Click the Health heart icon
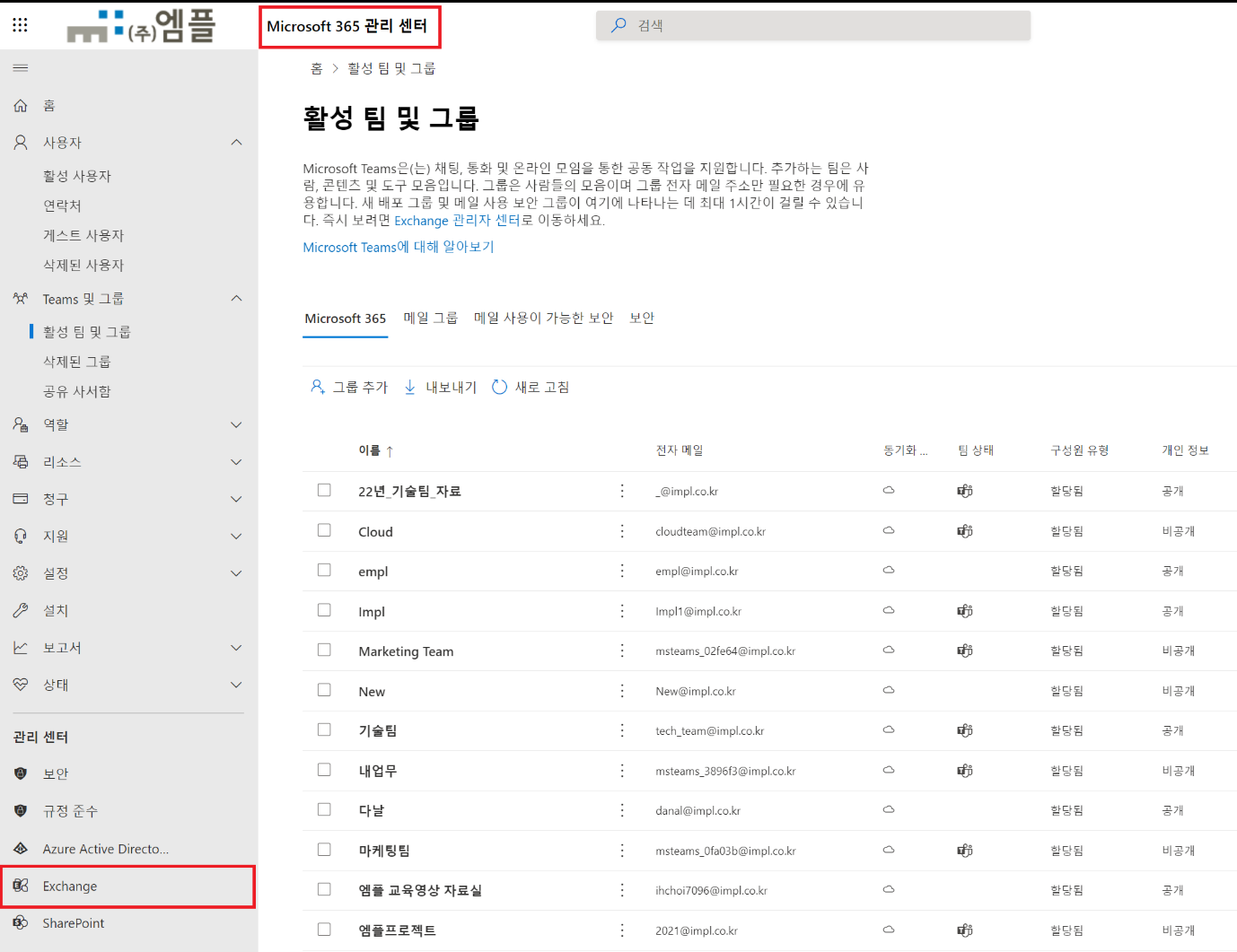 pyautogui.click(x=21, y=685)
